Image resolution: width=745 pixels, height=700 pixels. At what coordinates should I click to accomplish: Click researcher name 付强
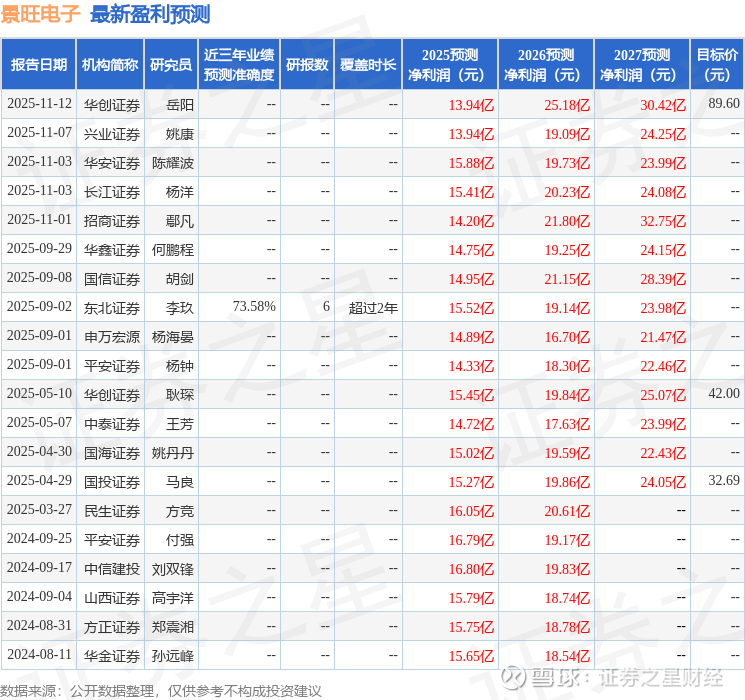pos(180,540)
